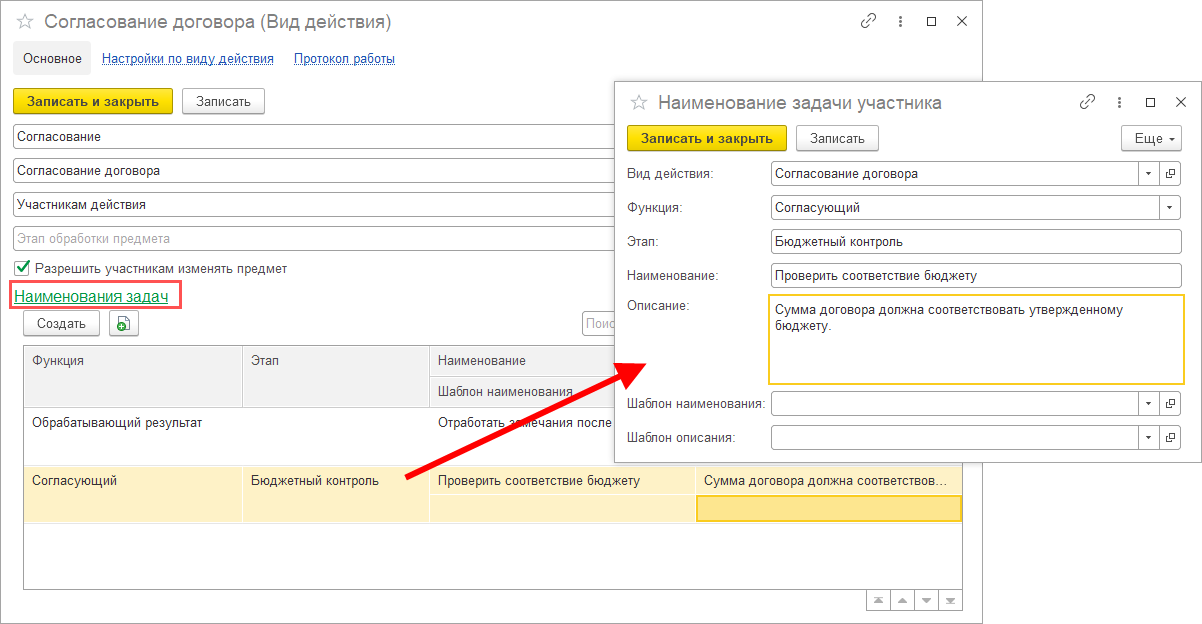This screenshot has height=624, width=1202.
Task: Switch to the Настройки по виду действия tab
Action: click(188, 59)
